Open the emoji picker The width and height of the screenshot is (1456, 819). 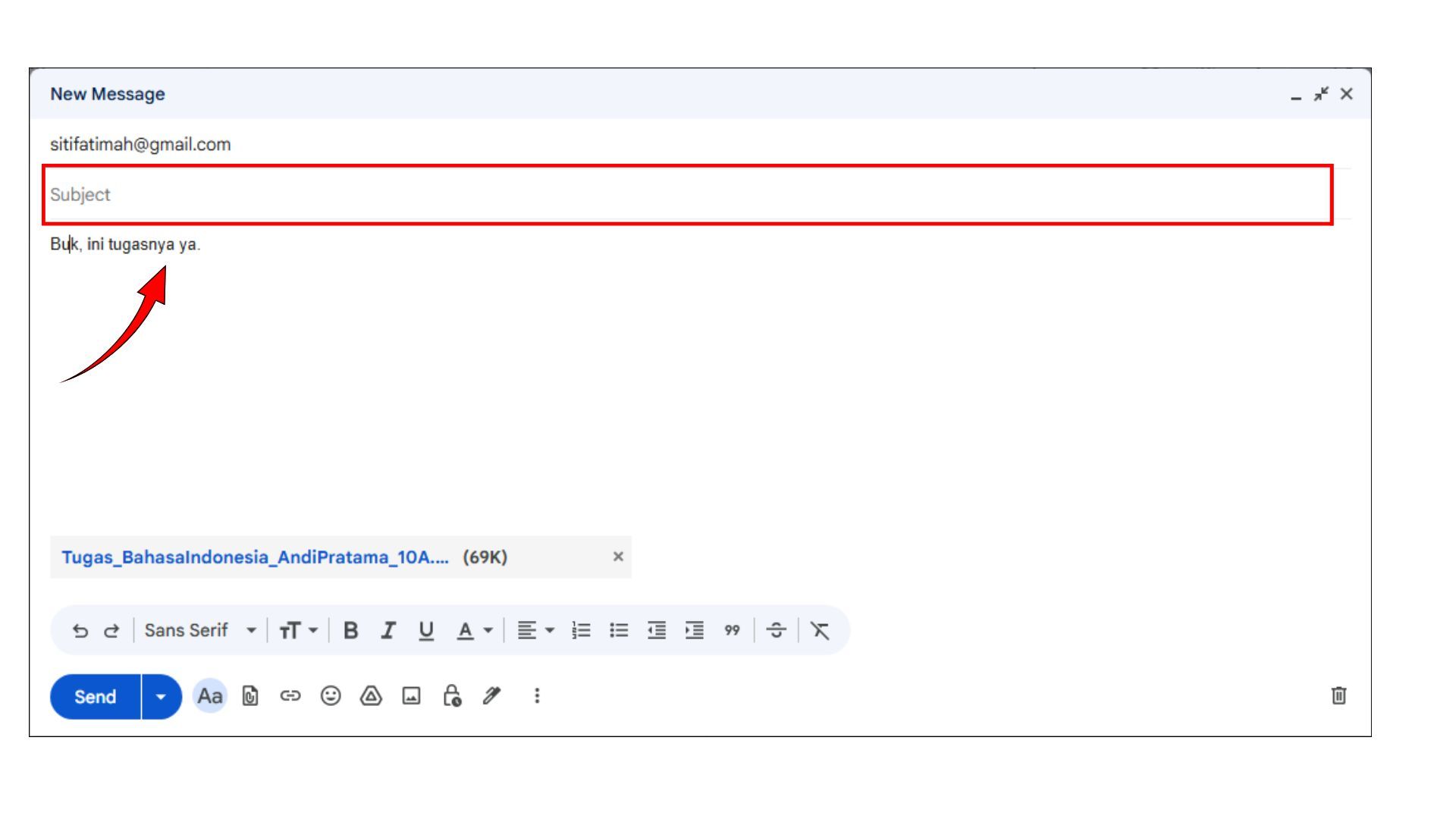coord(331,696)
